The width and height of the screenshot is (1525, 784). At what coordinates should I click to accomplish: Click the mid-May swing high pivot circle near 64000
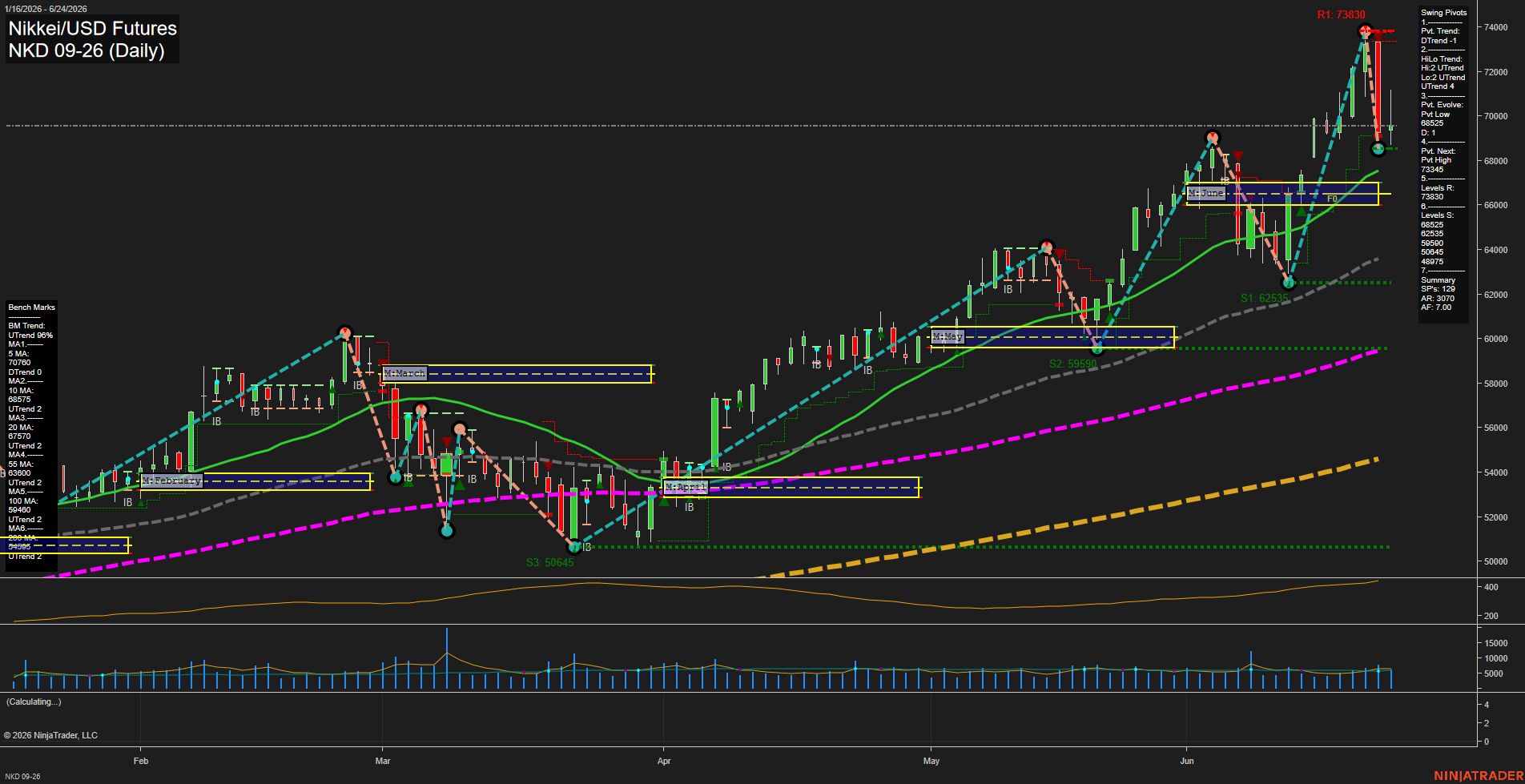[1047, 247]
